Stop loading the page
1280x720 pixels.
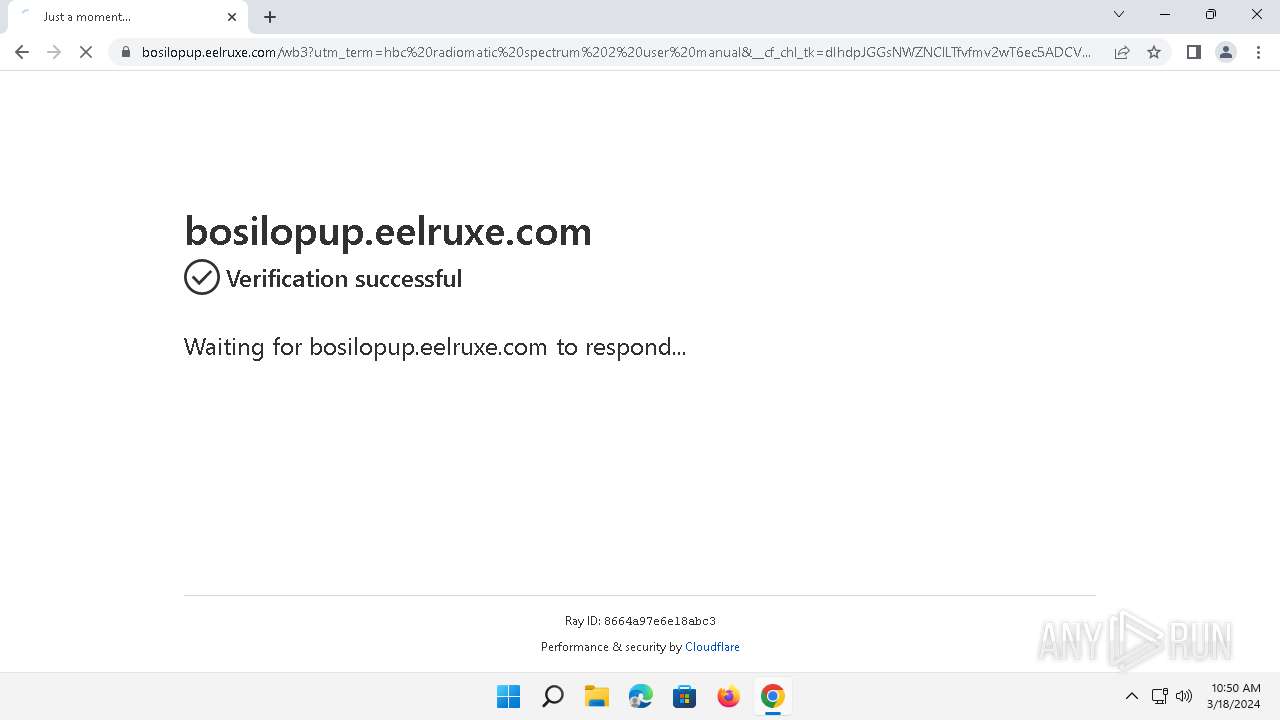click(x=86, y=52)
